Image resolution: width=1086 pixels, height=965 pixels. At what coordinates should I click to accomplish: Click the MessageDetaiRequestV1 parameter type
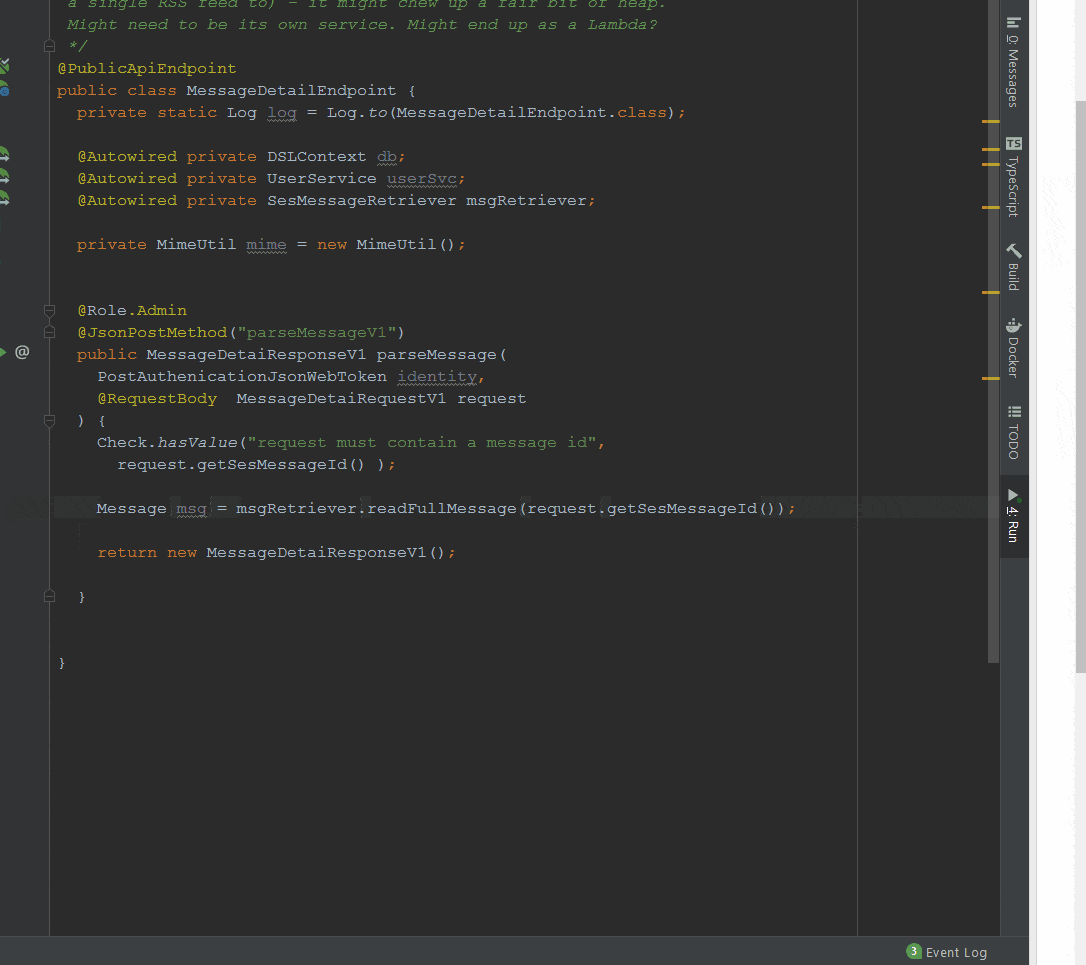[x=341, y=399]
